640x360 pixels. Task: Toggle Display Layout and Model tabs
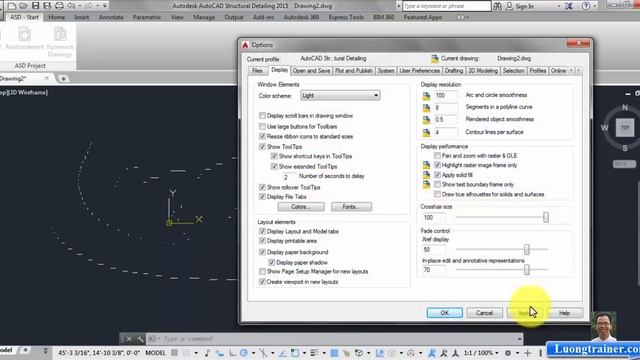(x=262, y=231)
